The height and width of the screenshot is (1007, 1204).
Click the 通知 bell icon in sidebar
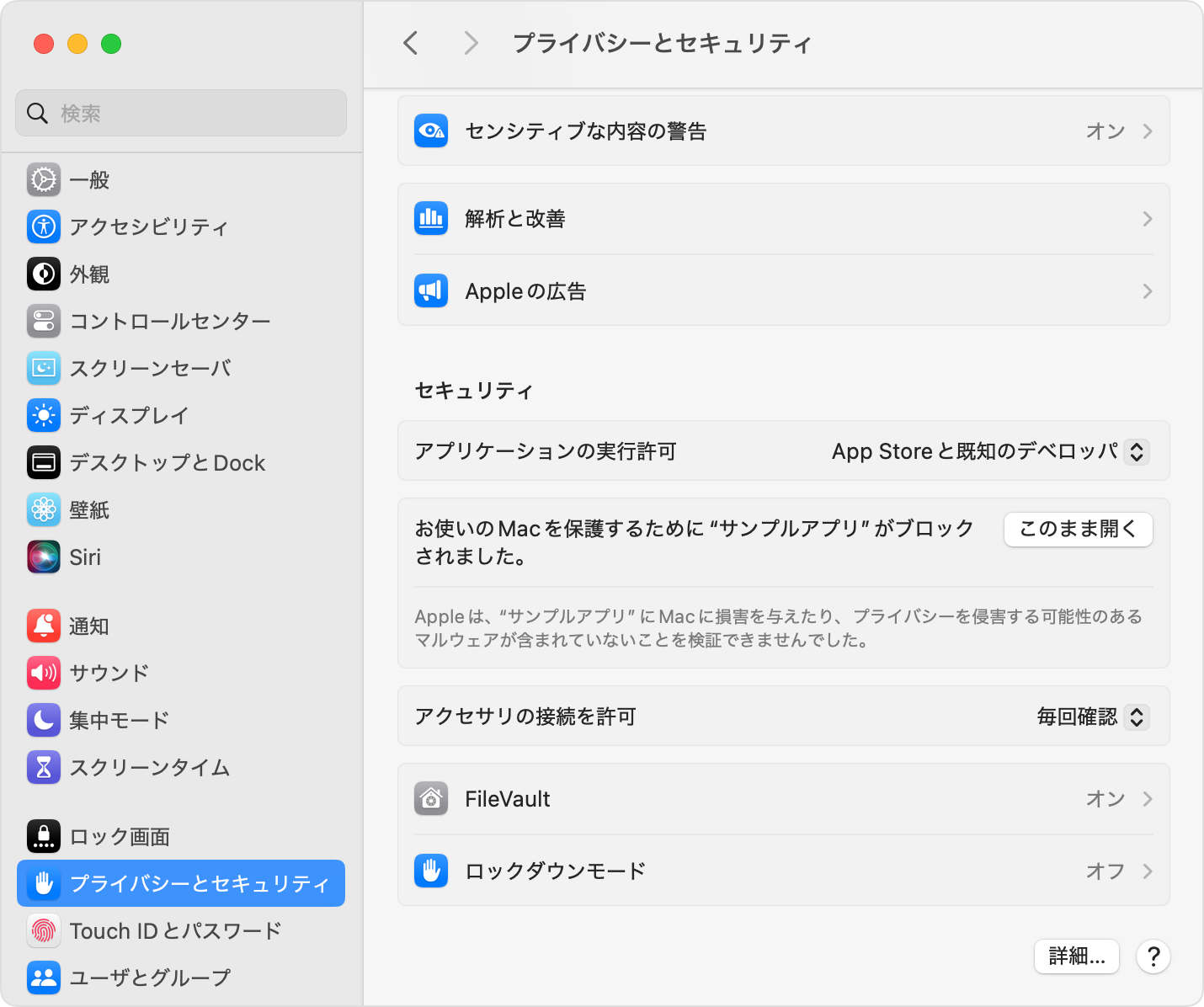click(x=43, y=626)
